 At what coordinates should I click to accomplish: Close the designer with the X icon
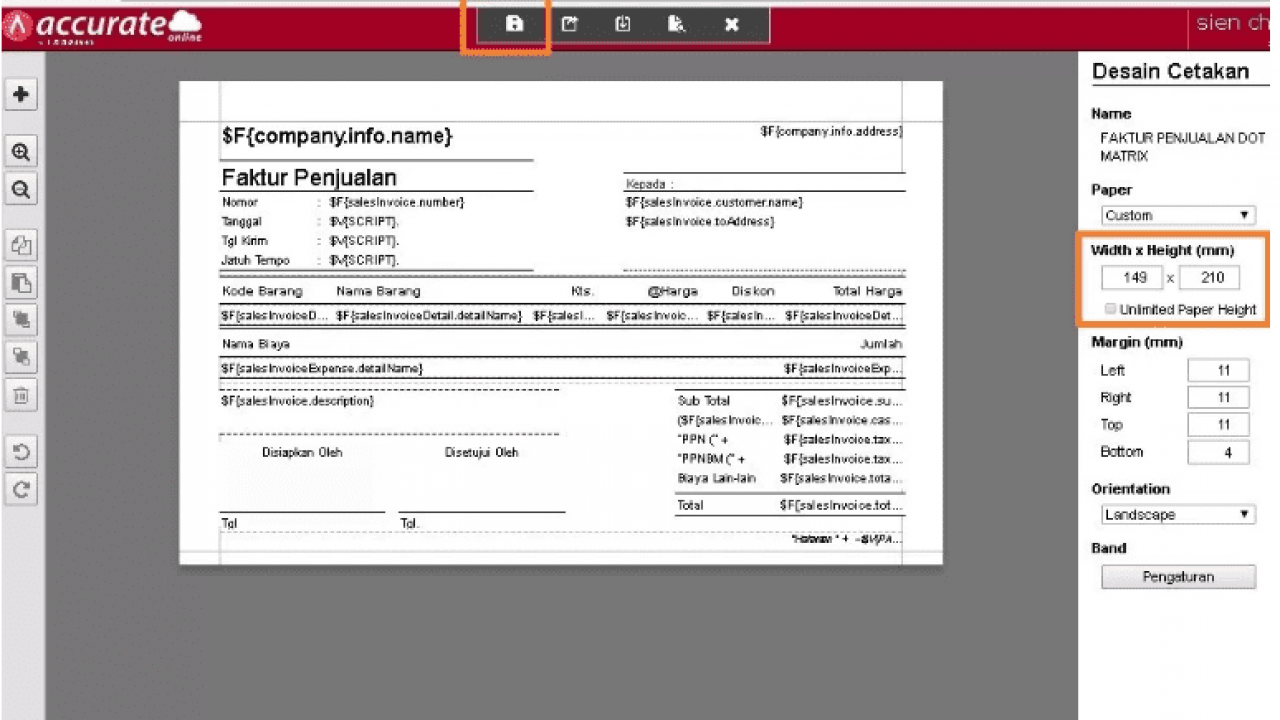coord(731,24)
